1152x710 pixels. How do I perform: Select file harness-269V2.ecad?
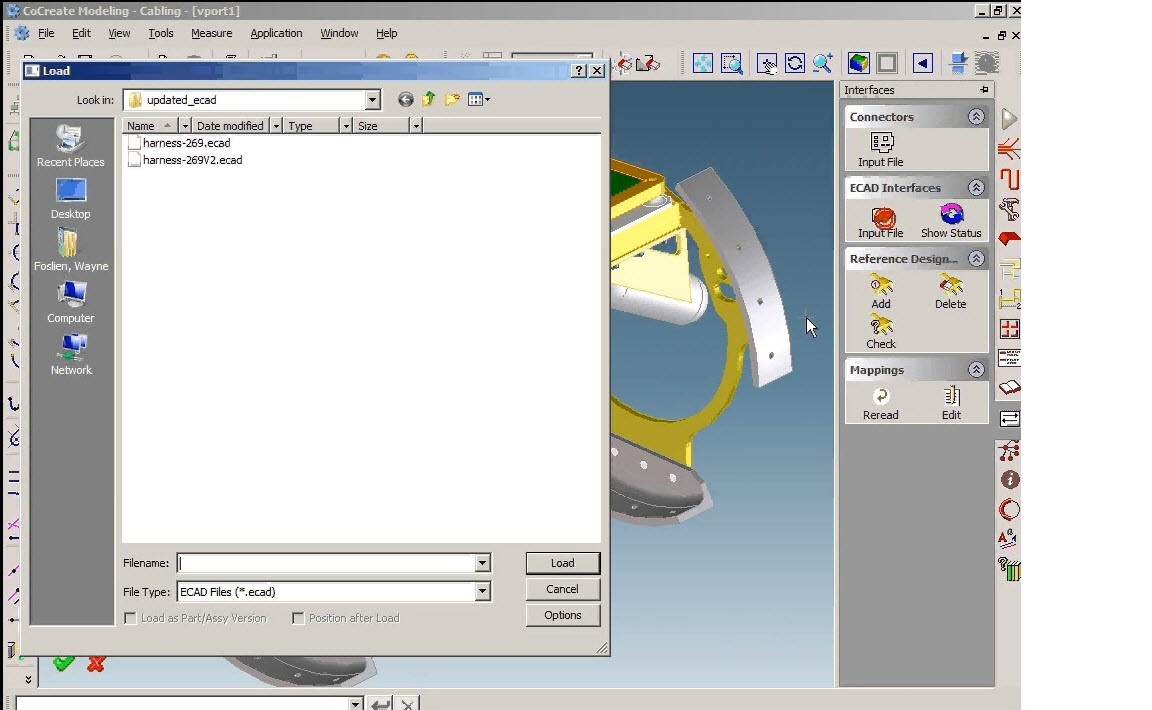click(185, 159)
